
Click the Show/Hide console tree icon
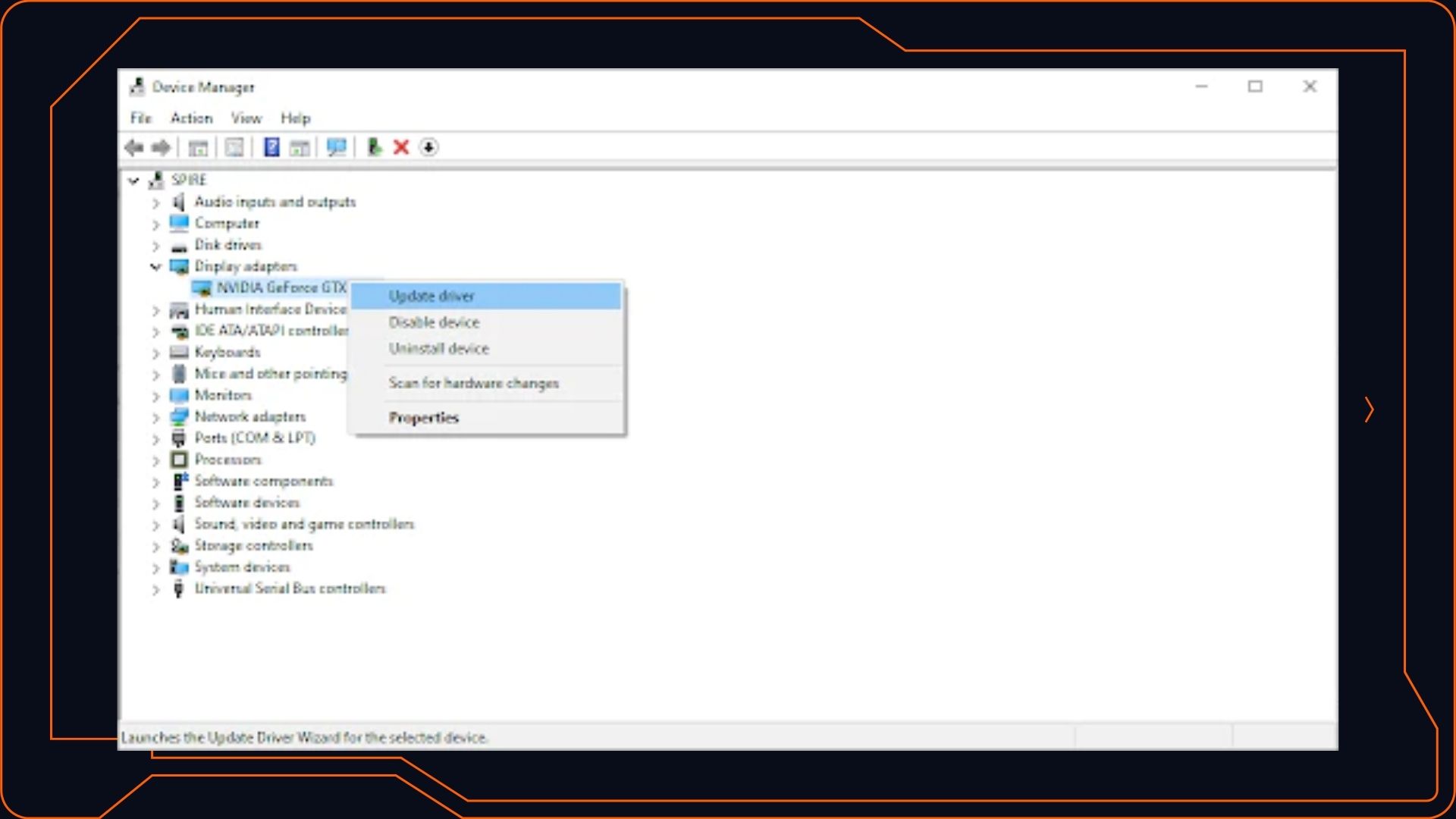click(198, 148)
